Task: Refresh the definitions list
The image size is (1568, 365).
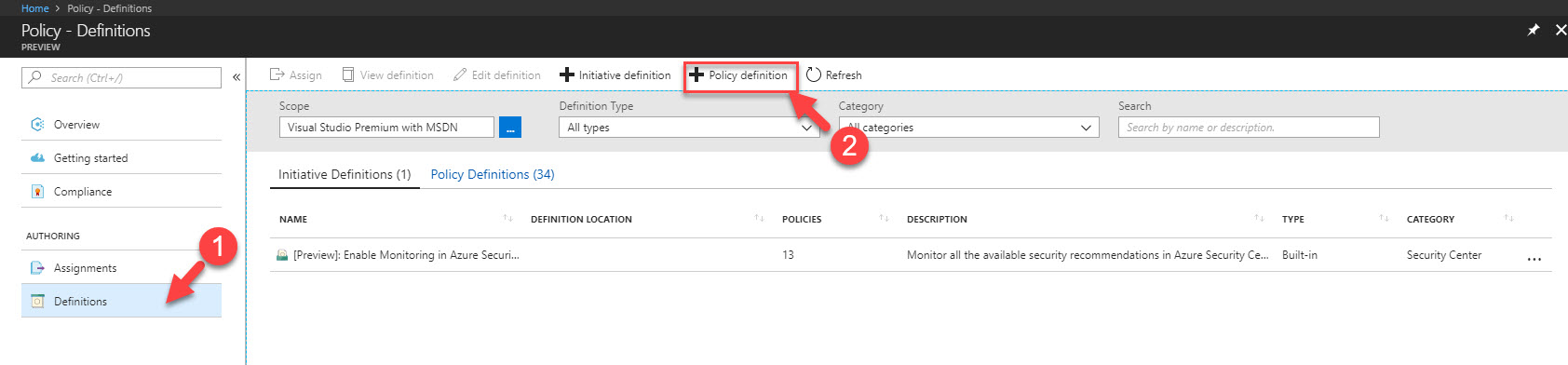Action: pyautogui.click(x=834, y=75)
